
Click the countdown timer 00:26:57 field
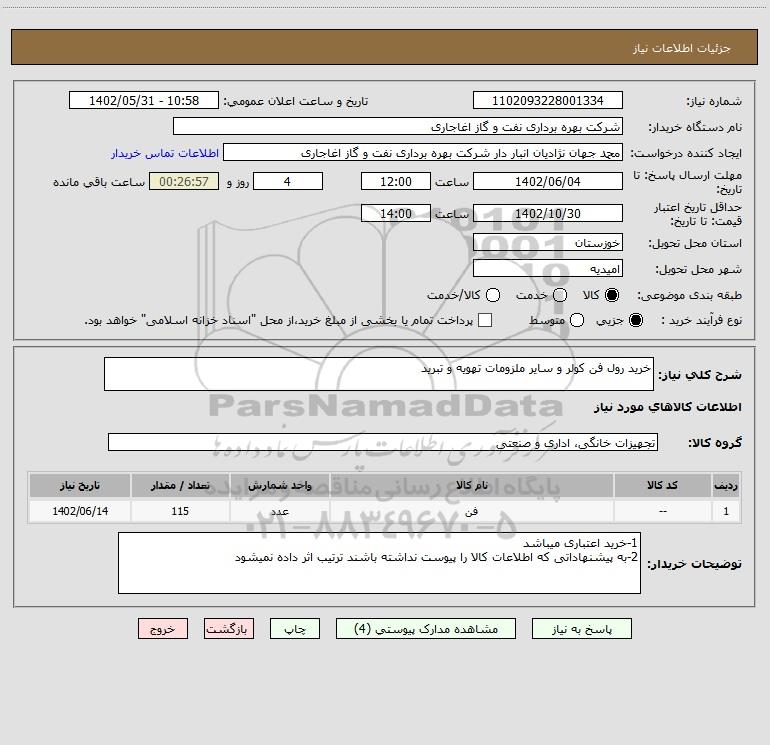pos(184,181)
